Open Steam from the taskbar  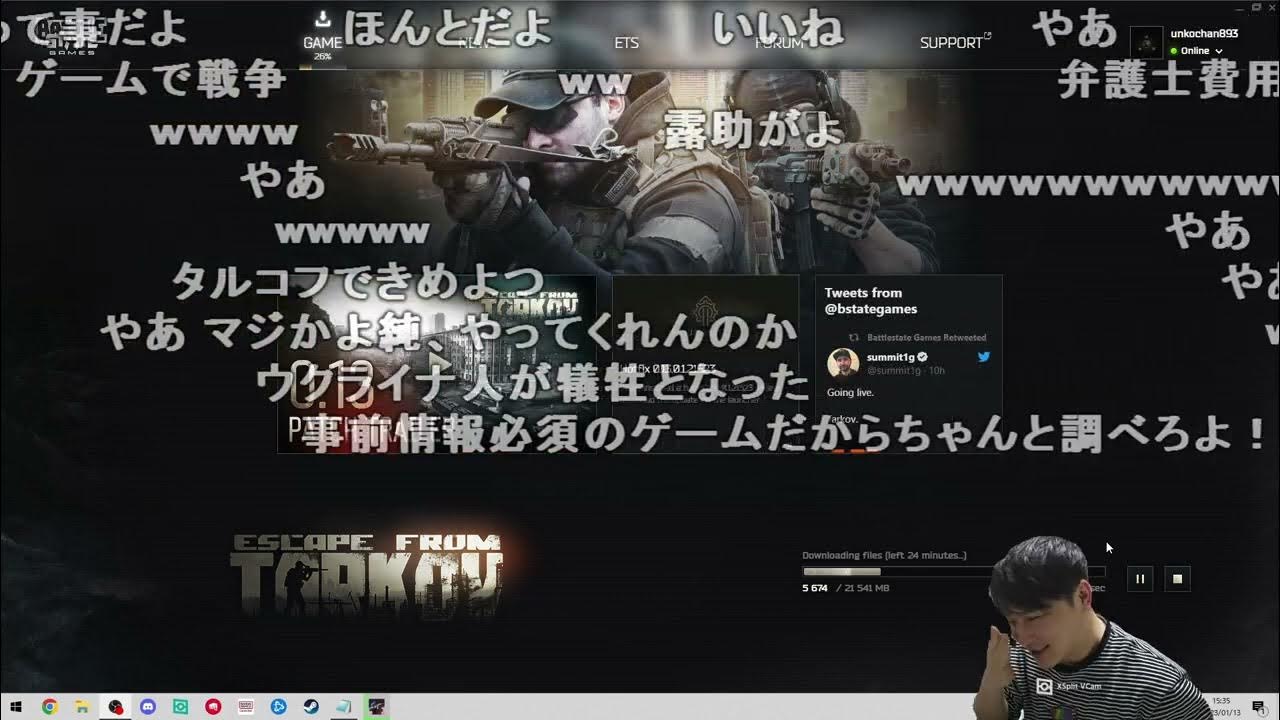pyautogui.click(x=311, y=707)
